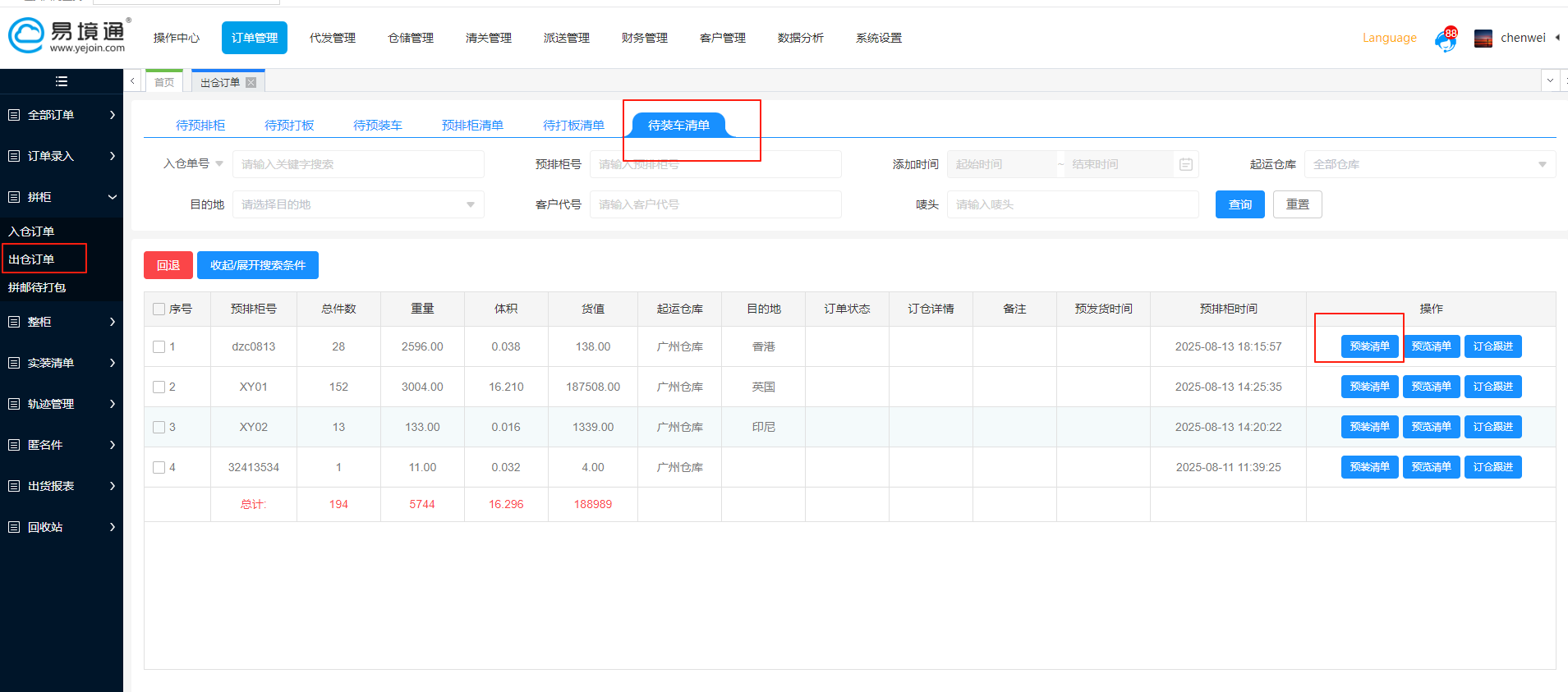Click the red 回退 button
The height and width of the screenshot is (692, 1568).
click(x=168, y=265)
